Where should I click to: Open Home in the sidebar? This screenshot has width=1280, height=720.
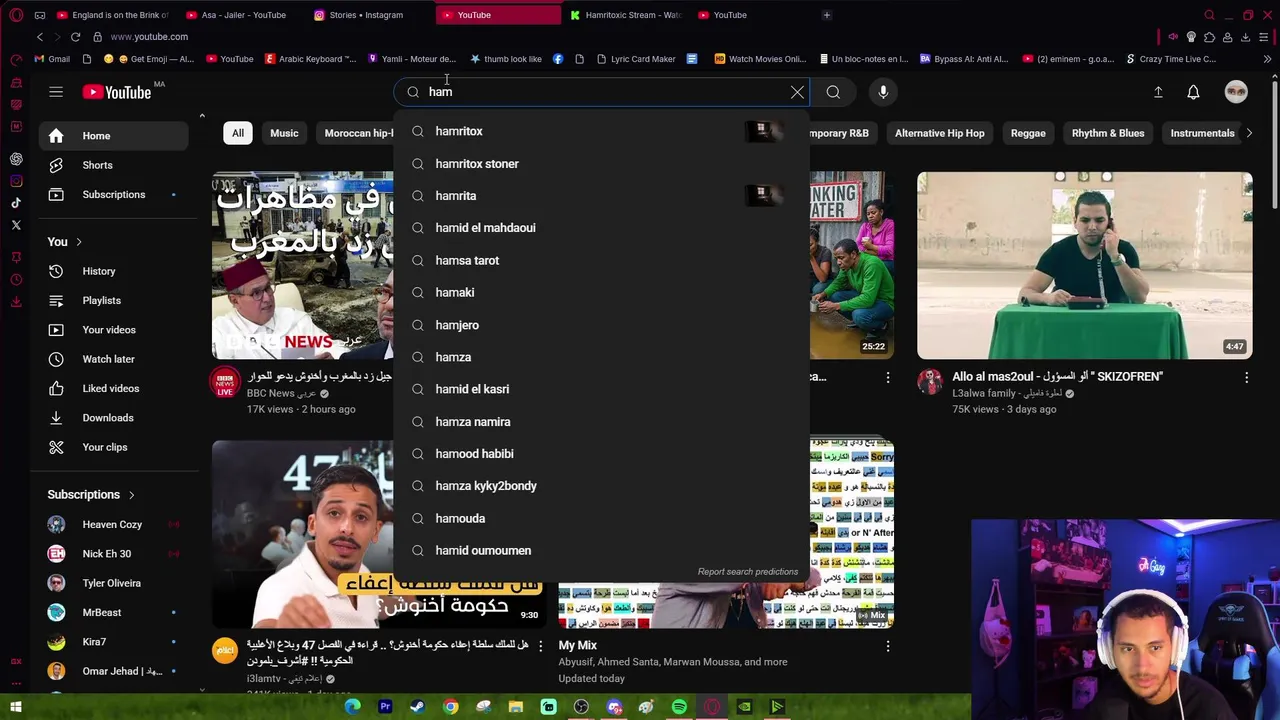(x=113, y=136)
